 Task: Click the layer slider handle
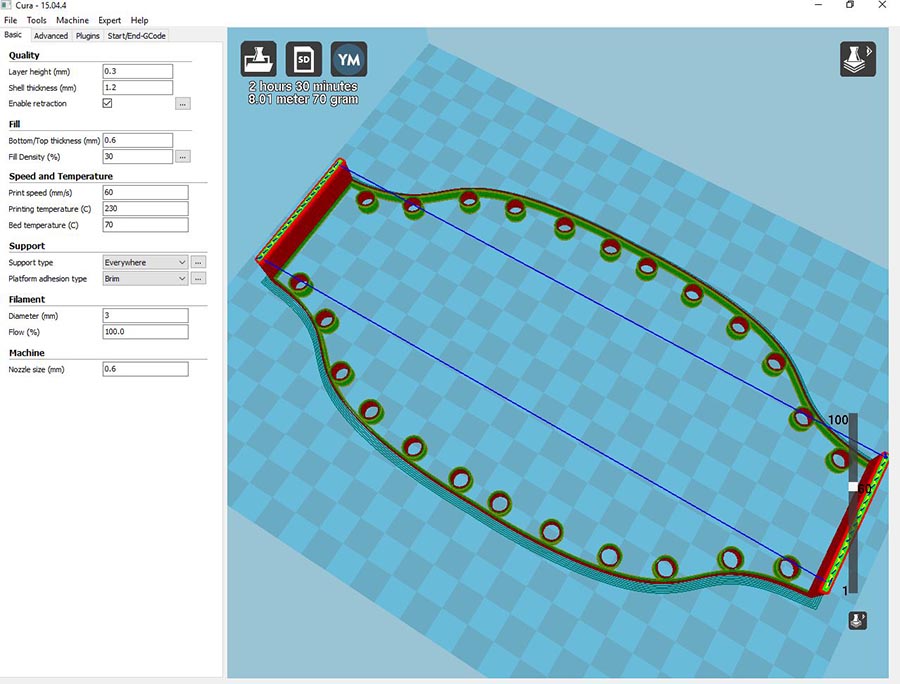tap(853, 487)
